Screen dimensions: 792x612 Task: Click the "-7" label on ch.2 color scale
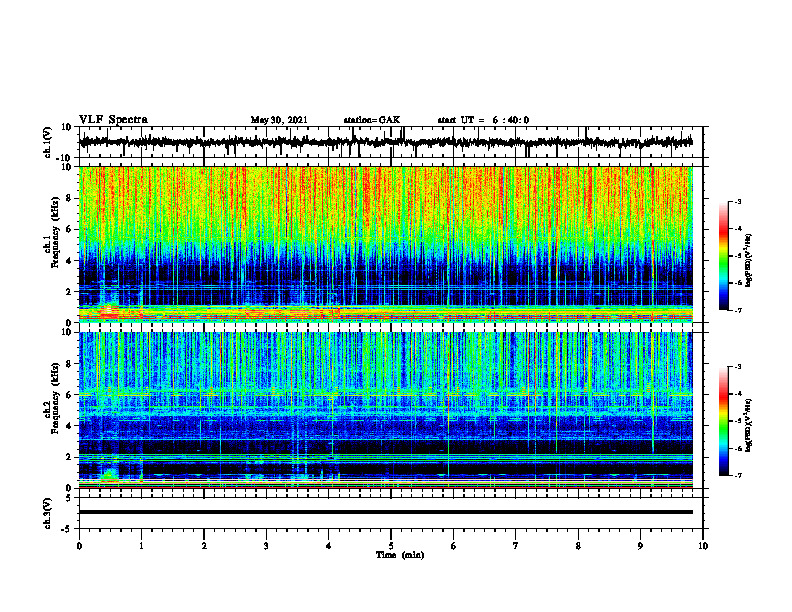pos(738,475)
